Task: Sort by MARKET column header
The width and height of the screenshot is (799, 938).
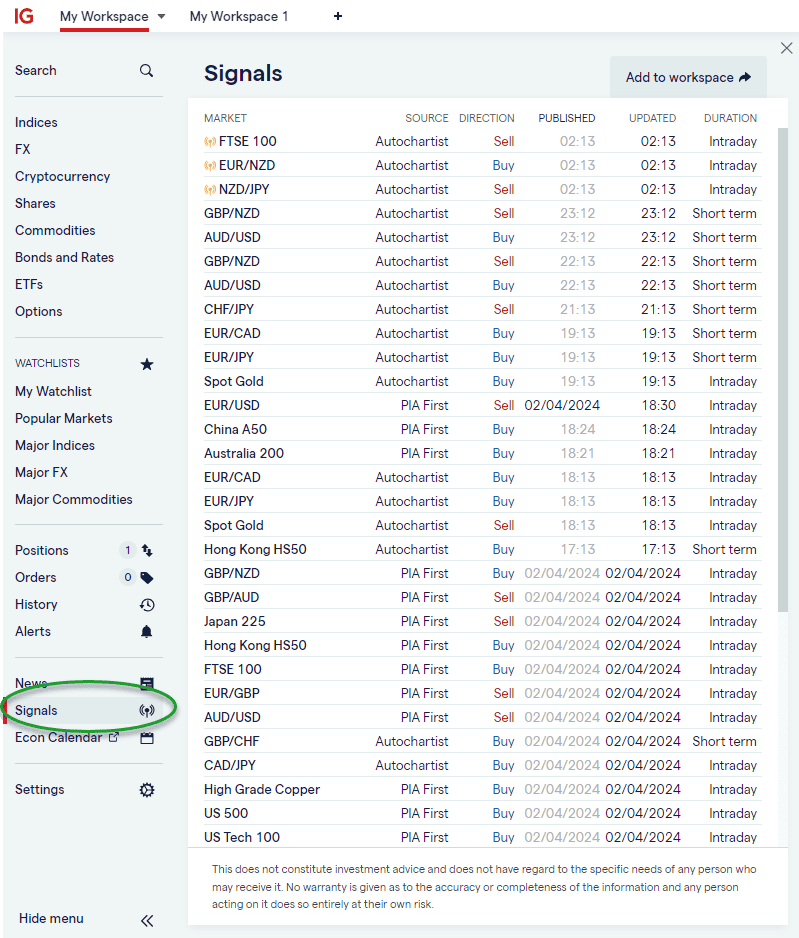Action: click(x=225, y=118)
